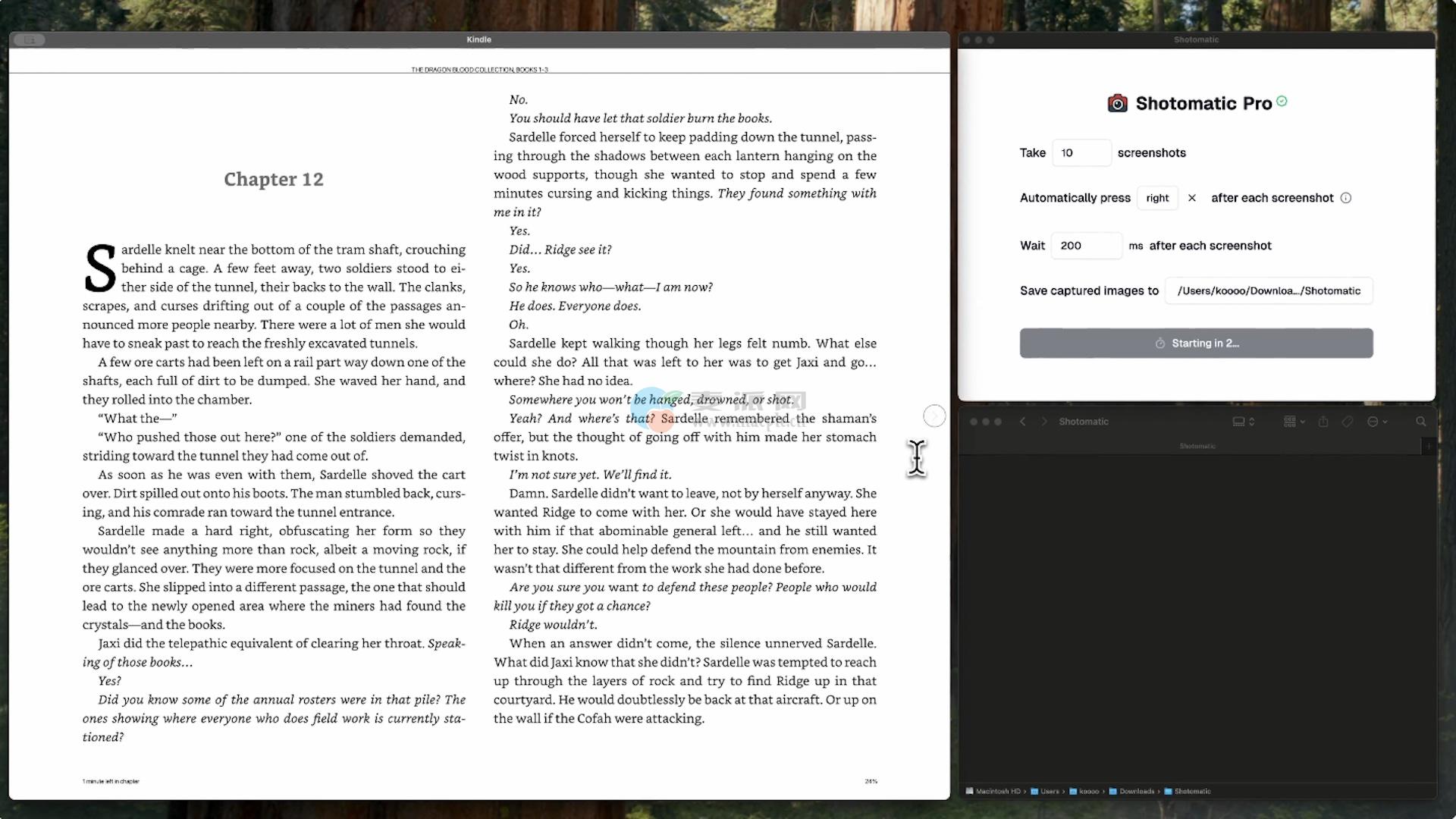This screenshot has width=1456, height=819.
Task: Open Finder view mode switcher
Action: (1243, 422)
